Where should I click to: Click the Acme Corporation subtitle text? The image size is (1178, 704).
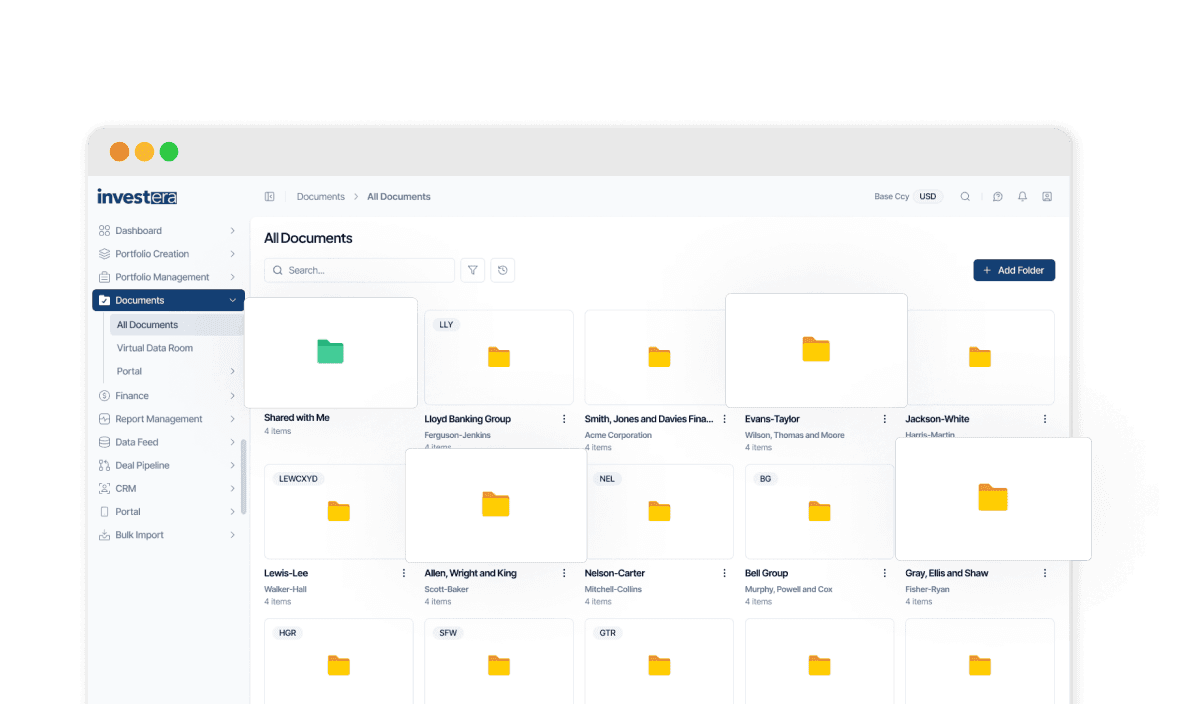tap(618, 435)
